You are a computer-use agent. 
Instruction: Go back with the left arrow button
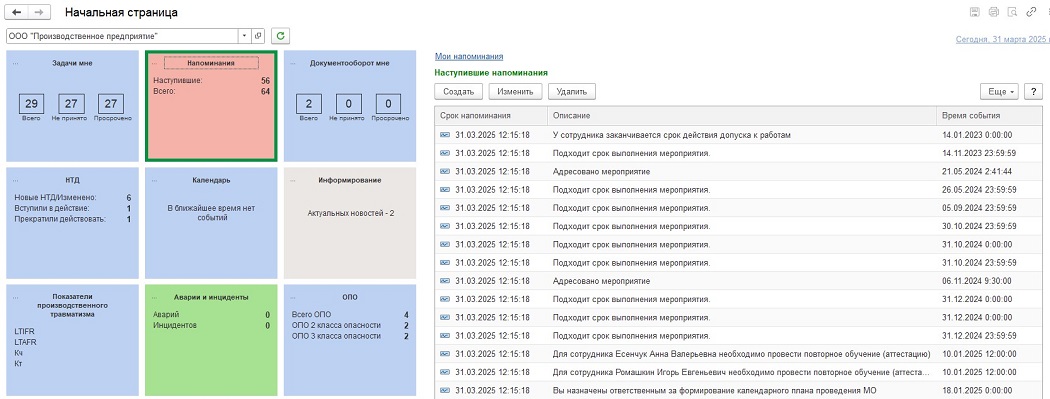tap(17, 13)
